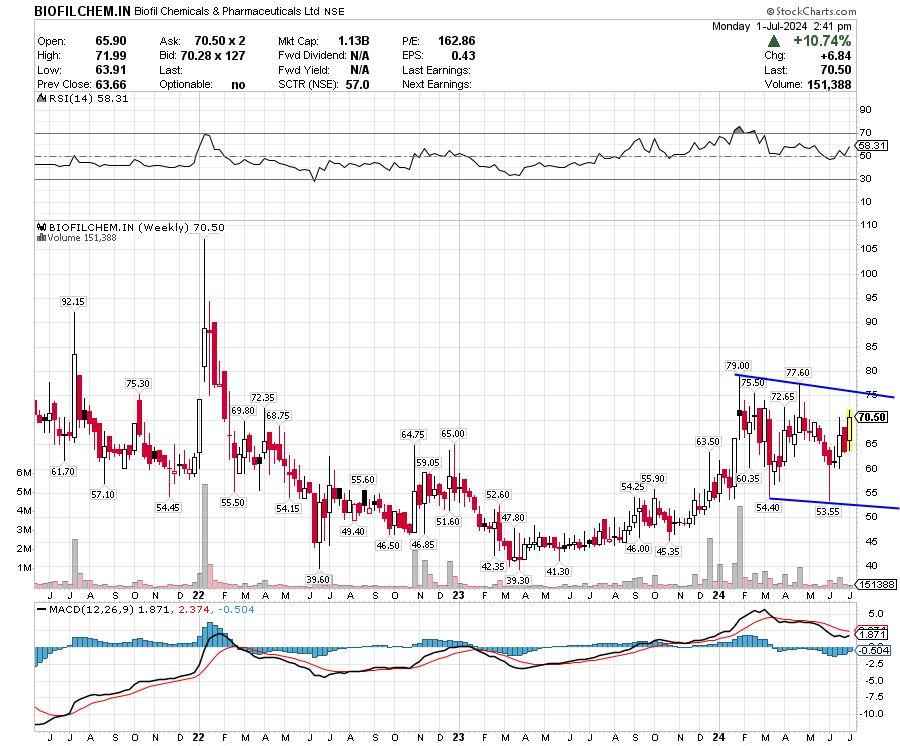Click the Prev Close value 63.66

pyautogui.click(x=111, y=84)
